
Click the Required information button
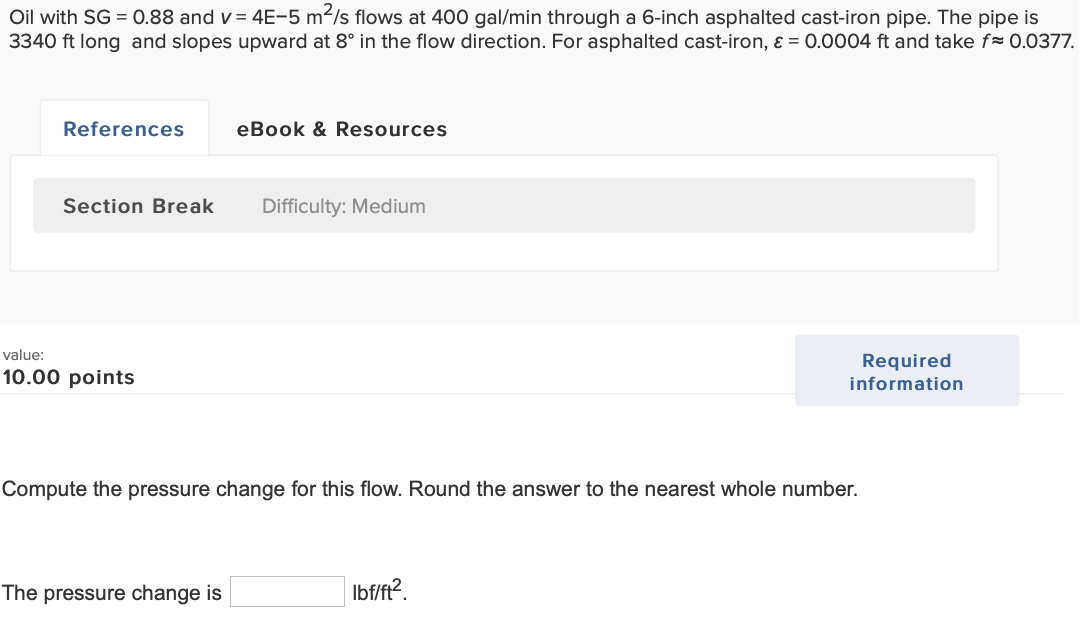(x=906, y=371)
